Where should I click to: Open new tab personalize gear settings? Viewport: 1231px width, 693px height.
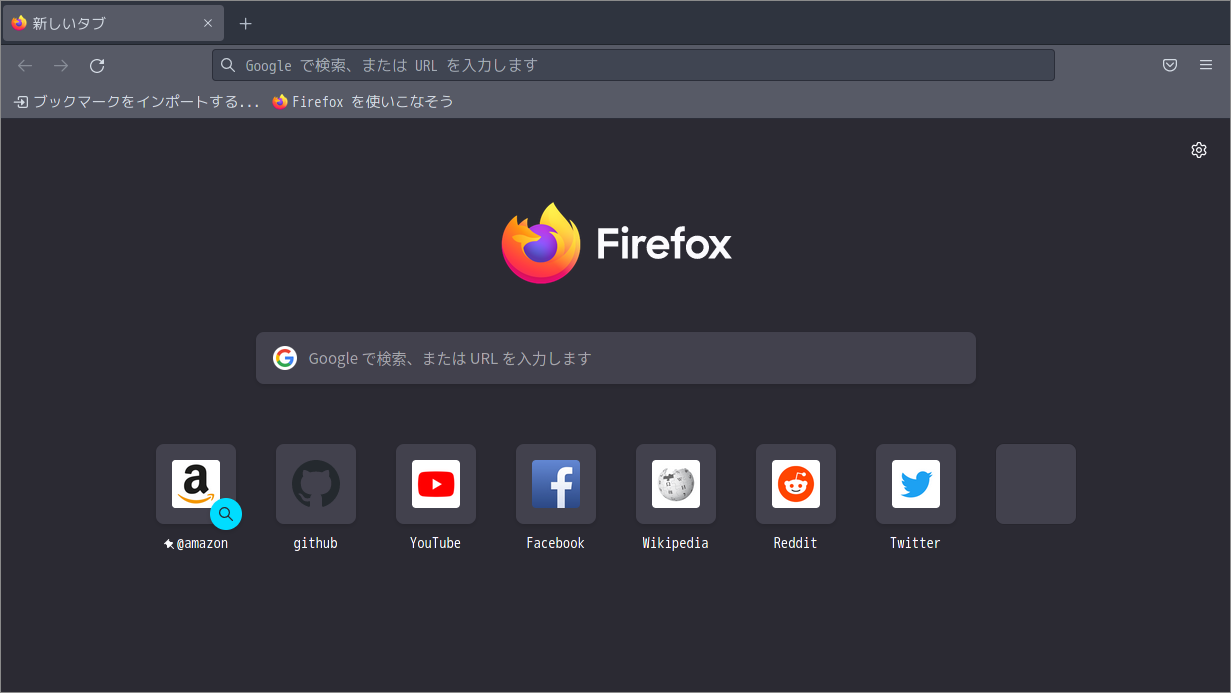[x=1199, y=150]
